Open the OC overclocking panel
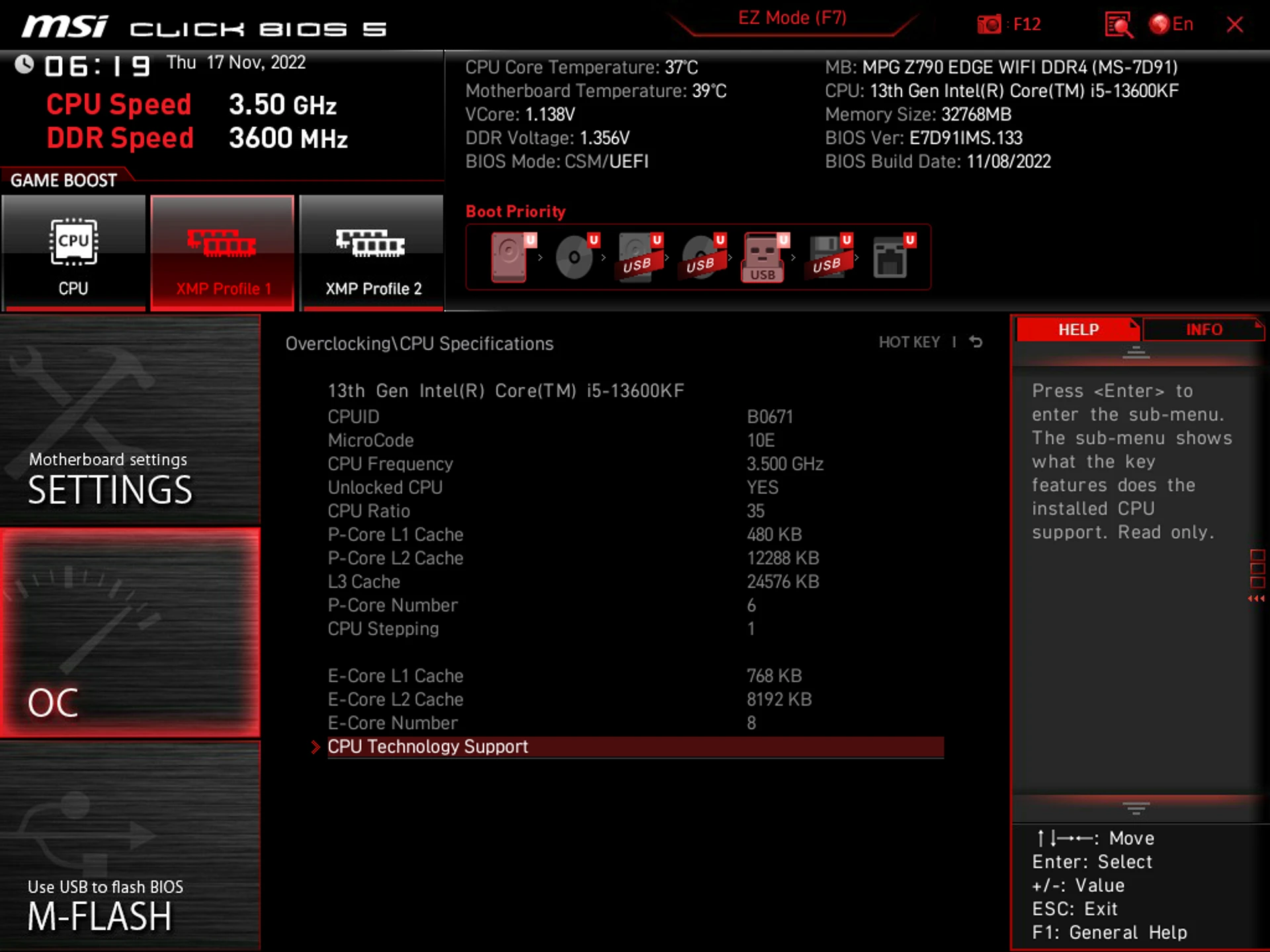The width and height of the screenshot is (1270, 952). (130, 632)
